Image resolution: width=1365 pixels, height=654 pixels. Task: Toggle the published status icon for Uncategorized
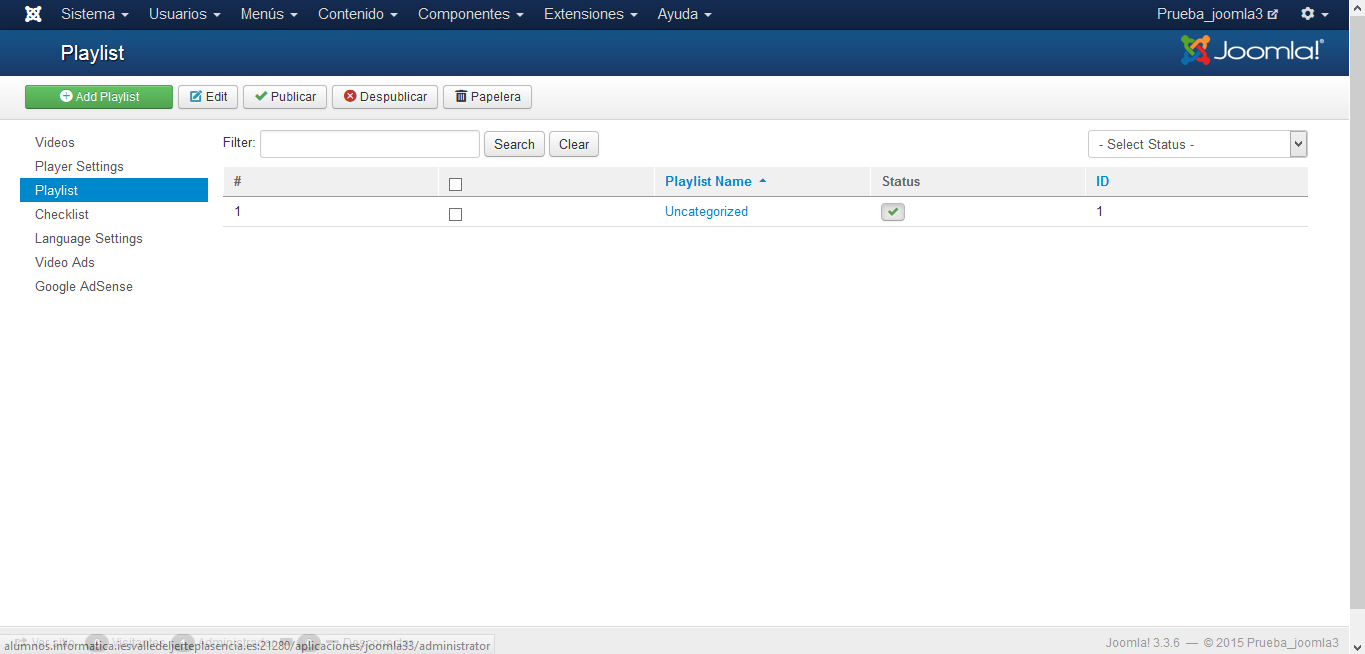[x=892, y=212]
